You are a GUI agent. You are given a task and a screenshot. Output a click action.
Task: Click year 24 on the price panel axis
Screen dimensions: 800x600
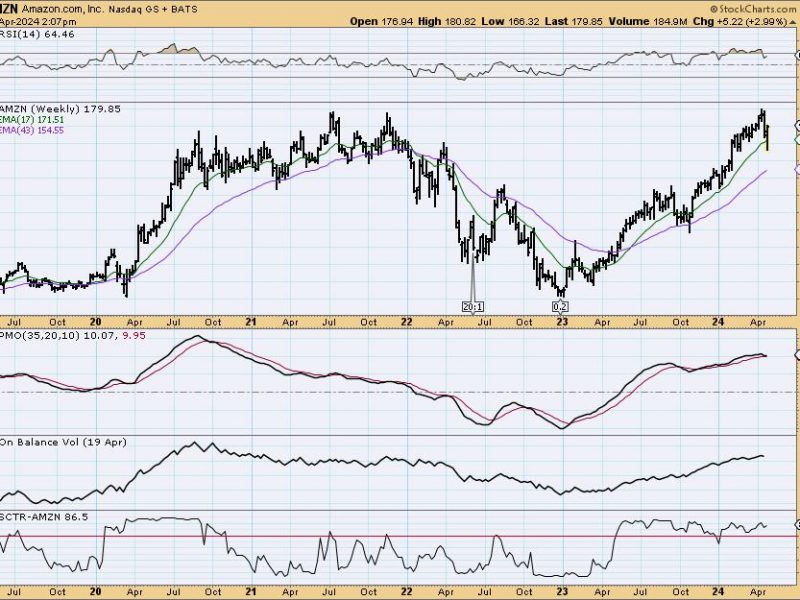tap(718, 322)
